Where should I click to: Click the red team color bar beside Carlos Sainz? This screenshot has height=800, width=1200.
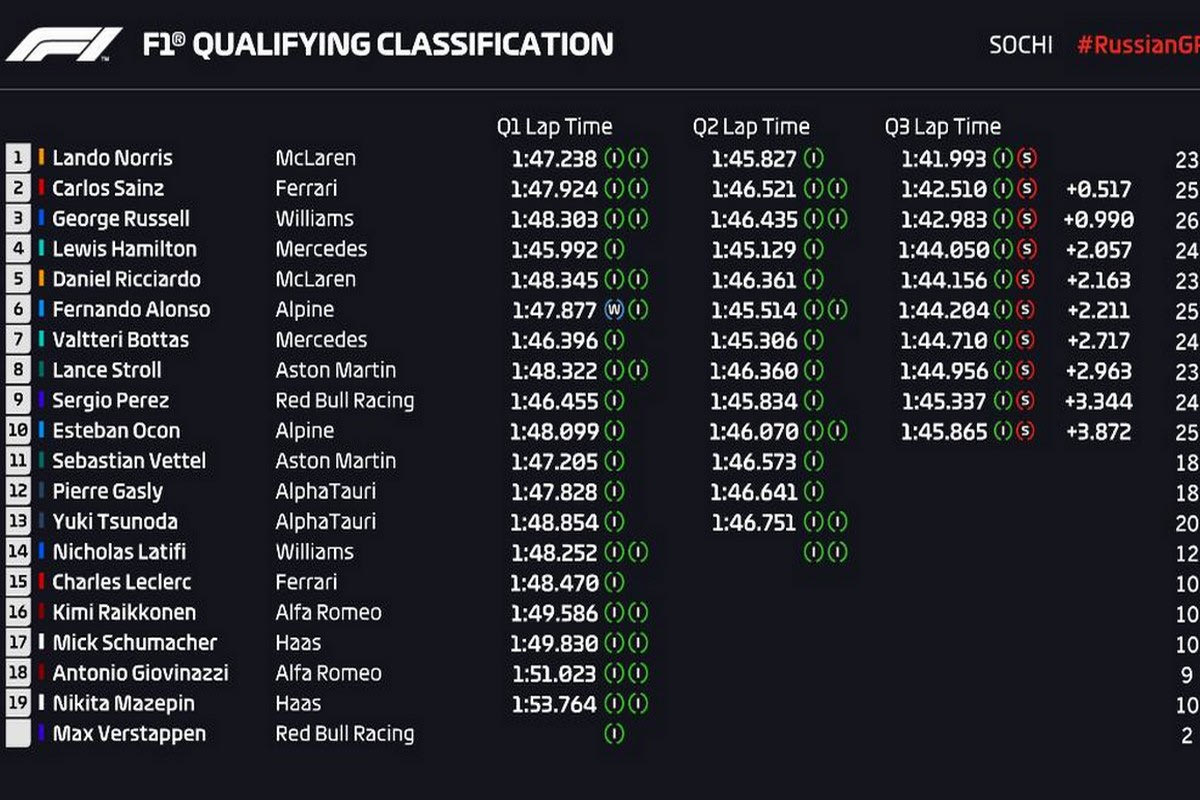coord(41,188)
